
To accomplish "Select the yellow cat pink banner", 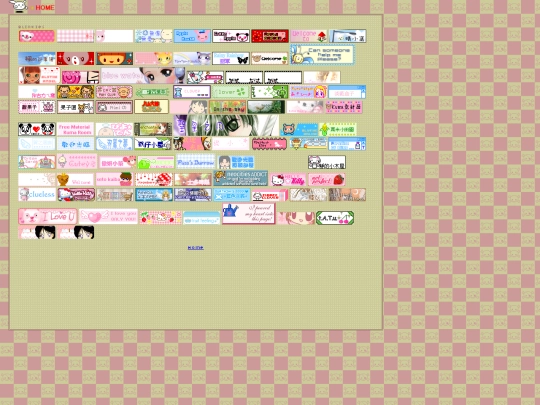I will 153,59.
